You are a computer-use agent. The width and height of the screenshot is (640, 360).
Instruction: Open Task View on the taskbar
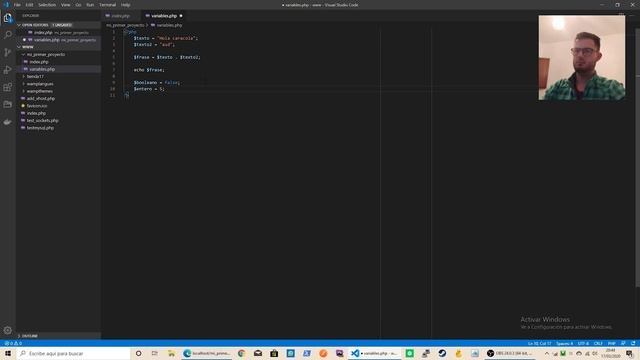[x=154, y=353]
